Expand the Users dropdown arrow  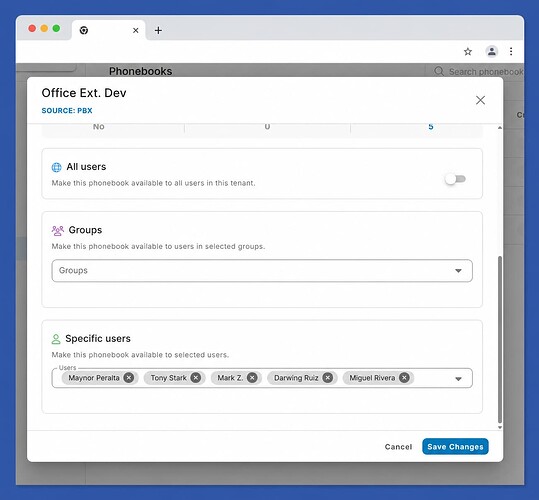pos(458,379)
